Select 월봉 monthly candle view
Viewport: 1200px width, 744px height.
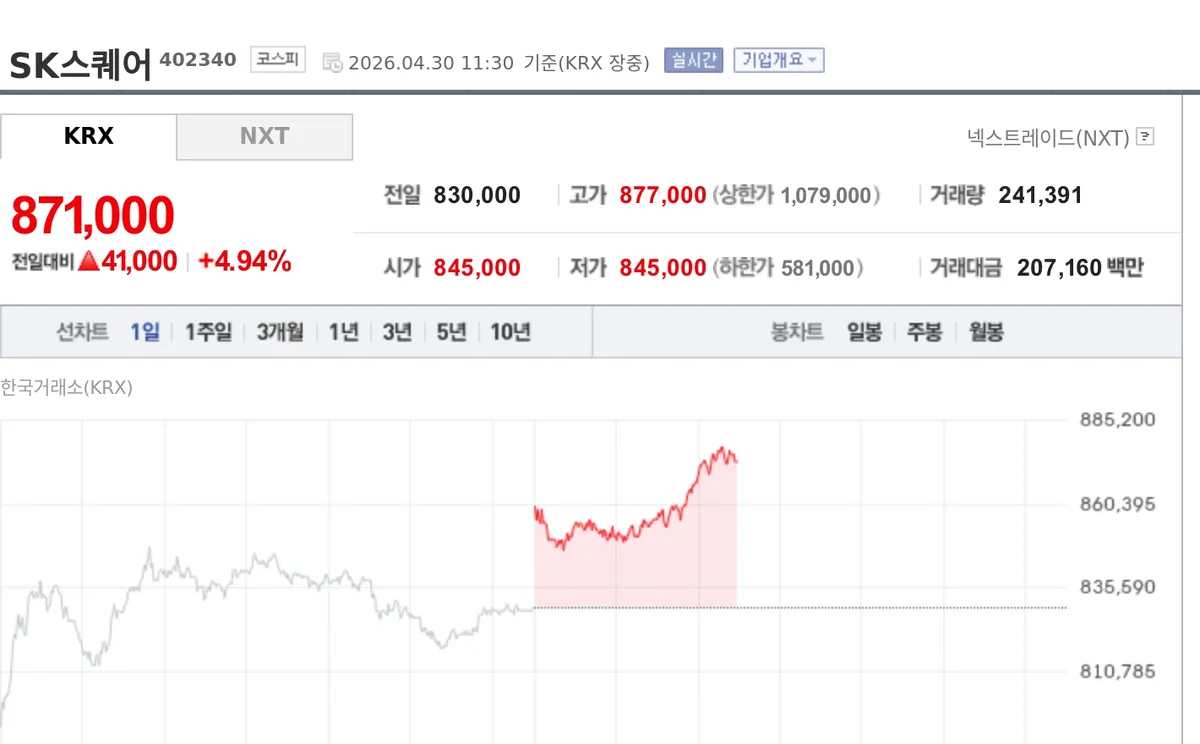[984, 331]
